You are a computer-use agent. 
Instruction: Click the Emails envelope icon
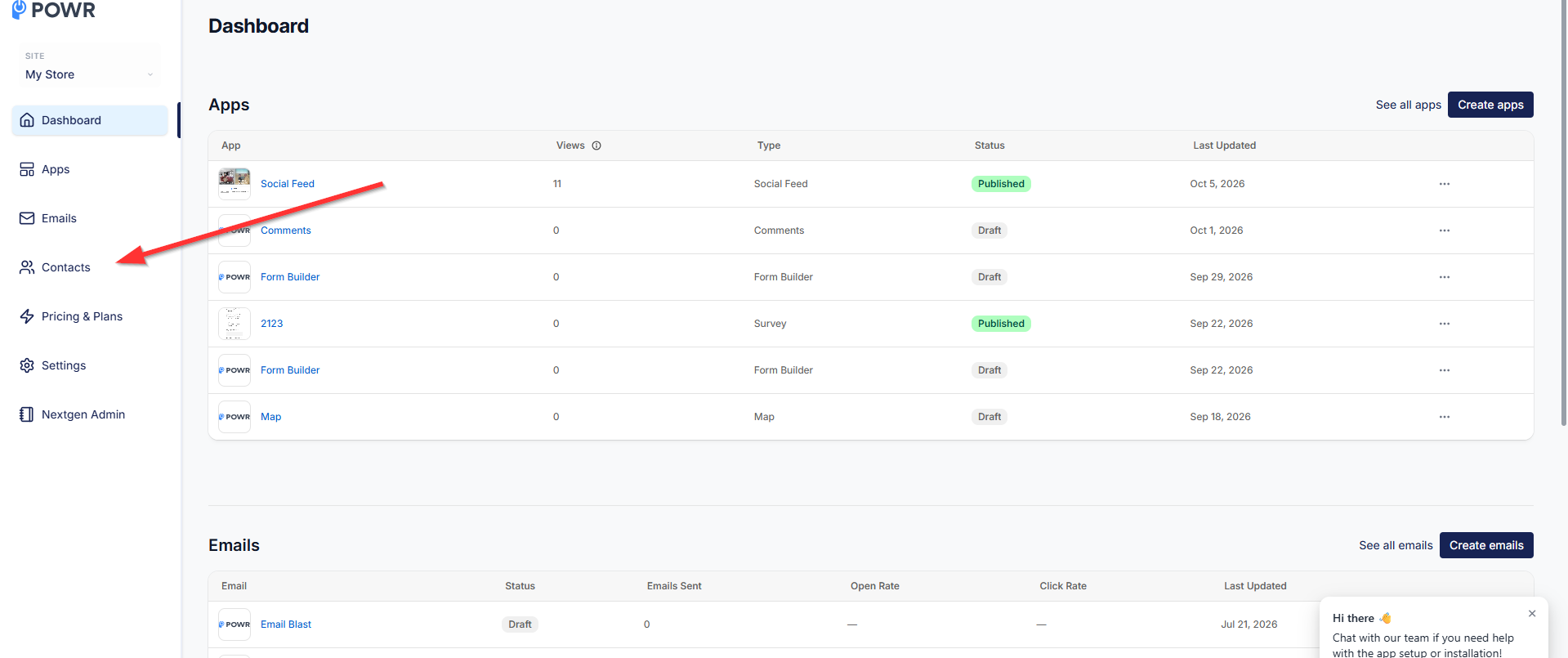tap(27, 218)
